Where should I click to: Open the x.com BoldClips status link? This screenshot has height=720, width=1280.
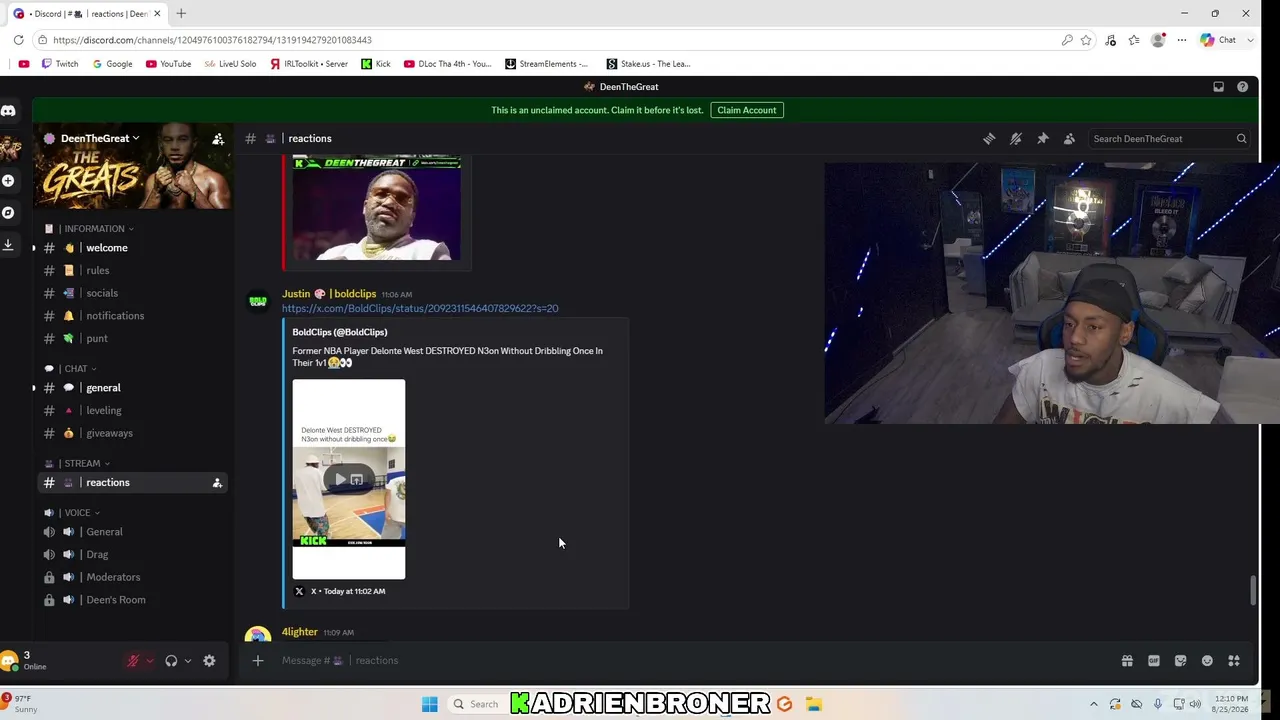point(420,309)
